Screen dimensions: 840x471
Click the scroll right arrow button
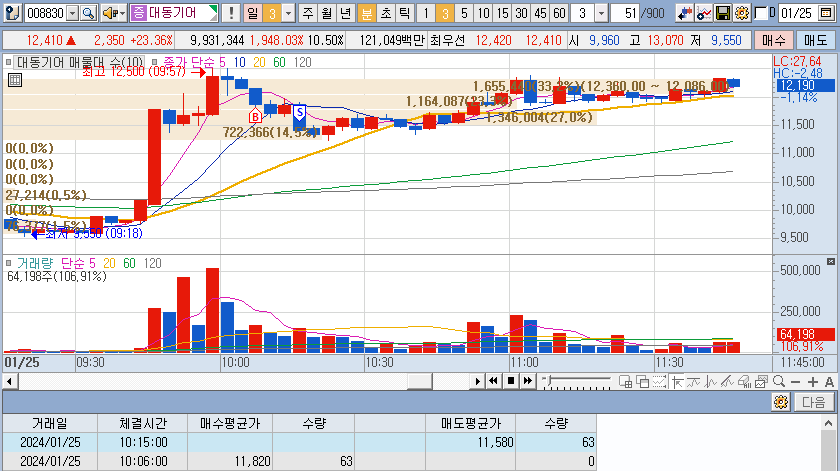pos(477,382)
